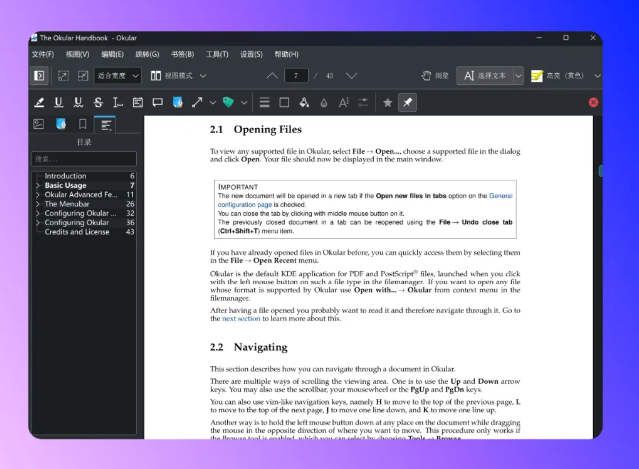Click the yellow 高亮 highlighter quick annotation icon
Image resolution: width=639 pixels, height=469 pixels.
coord(537,76)
